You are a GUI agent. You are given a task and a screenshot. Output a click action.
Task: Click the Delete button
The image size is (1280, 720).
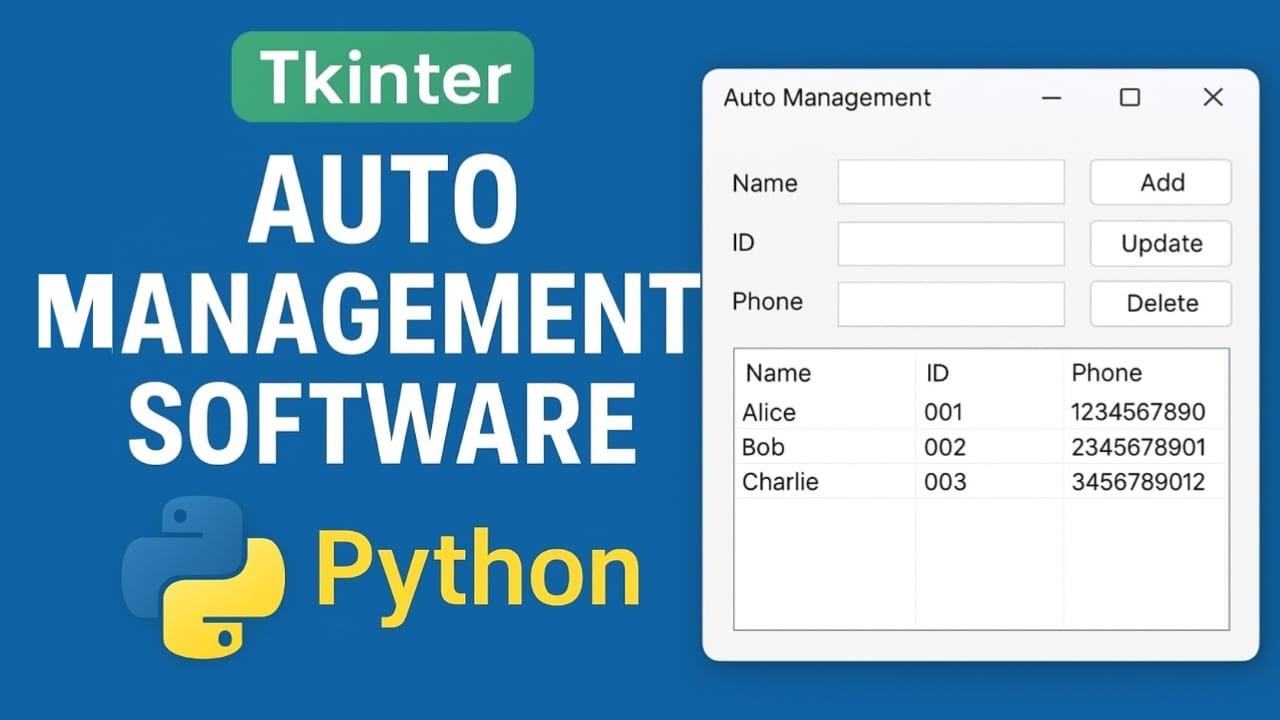(1161, 304)
